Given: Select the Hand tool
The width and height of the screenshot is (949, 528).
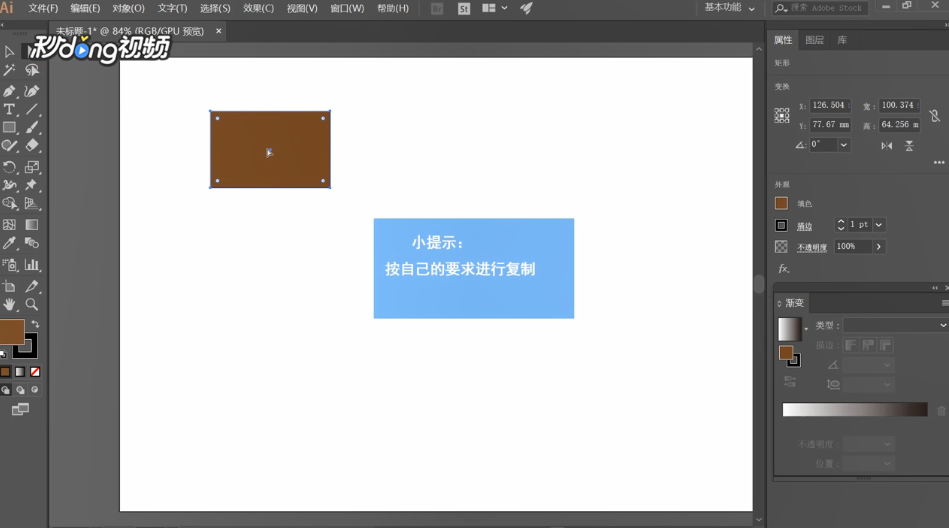Looking at the screenshot, I should [x=9, y=305].
